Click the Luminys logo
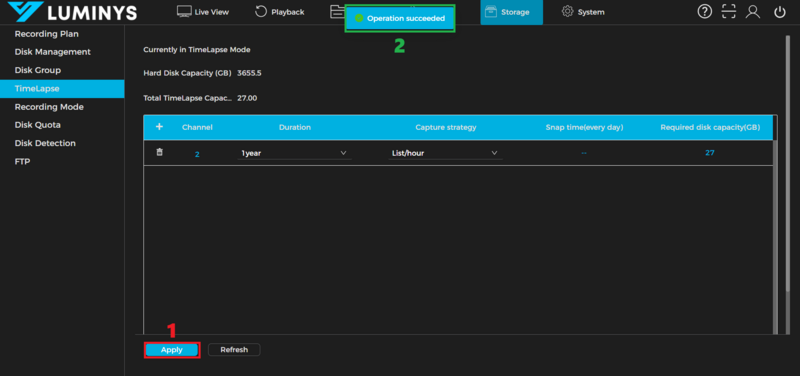 click(72, 12)
